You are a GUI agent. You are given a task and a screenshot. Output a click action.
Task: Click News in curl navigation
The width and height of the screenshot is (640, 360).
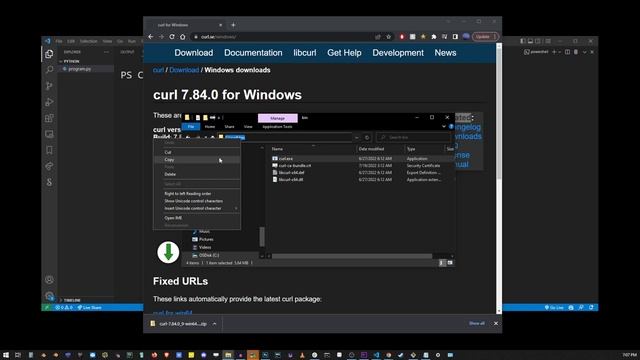coord(445,53)
